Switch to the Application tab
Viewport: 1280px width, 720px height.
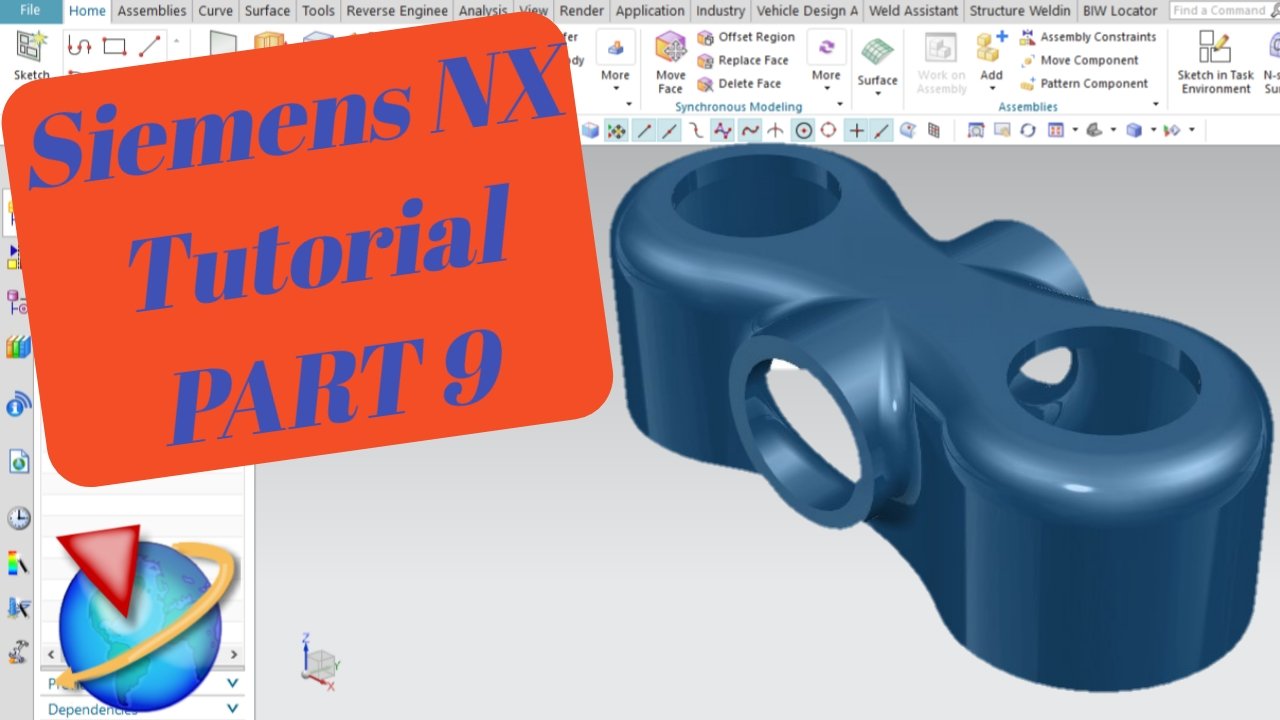coord(650,11)
